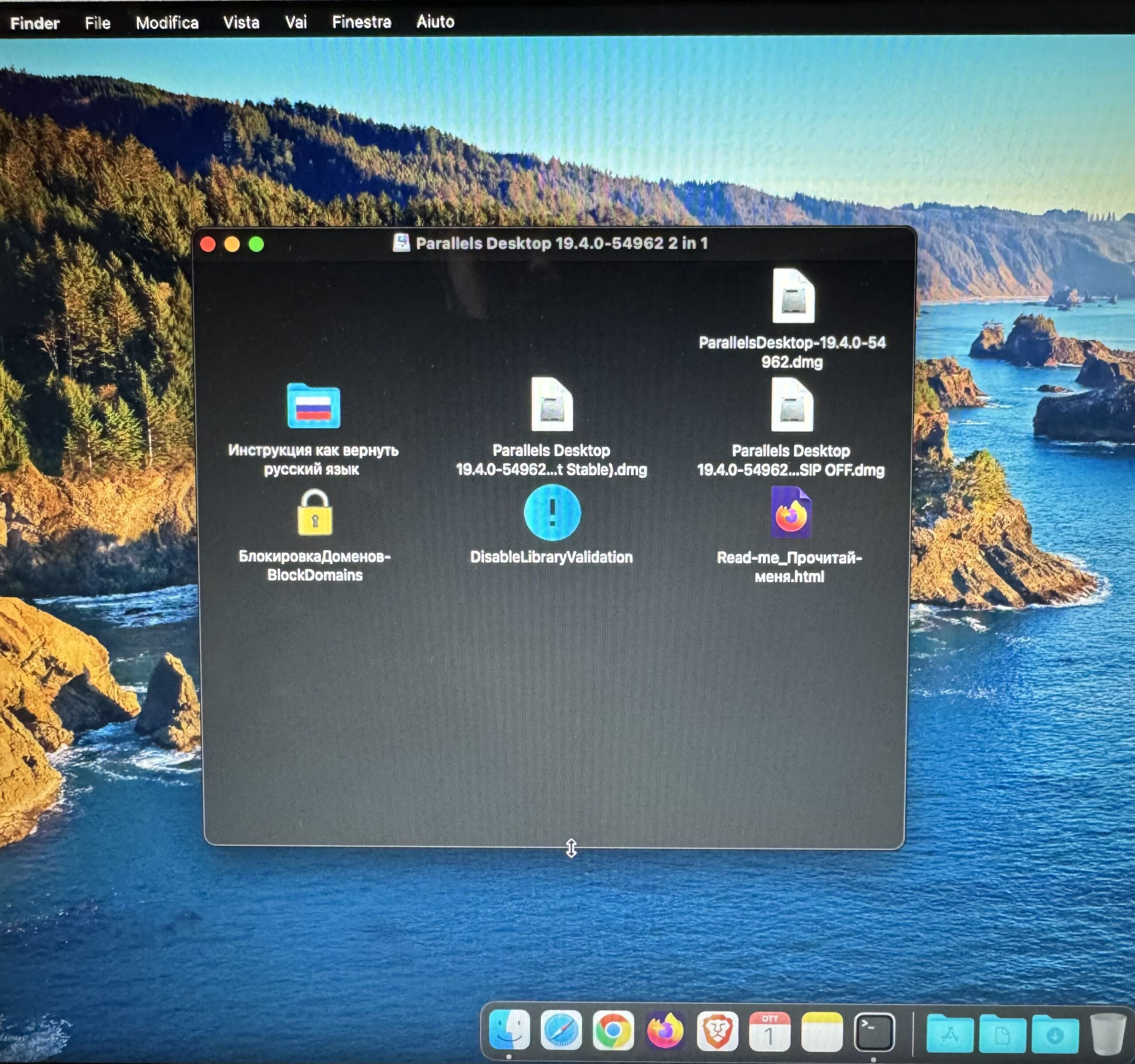Launch Safari from the Dock
The image size is (1135, 1064).
click(561, 1031)
